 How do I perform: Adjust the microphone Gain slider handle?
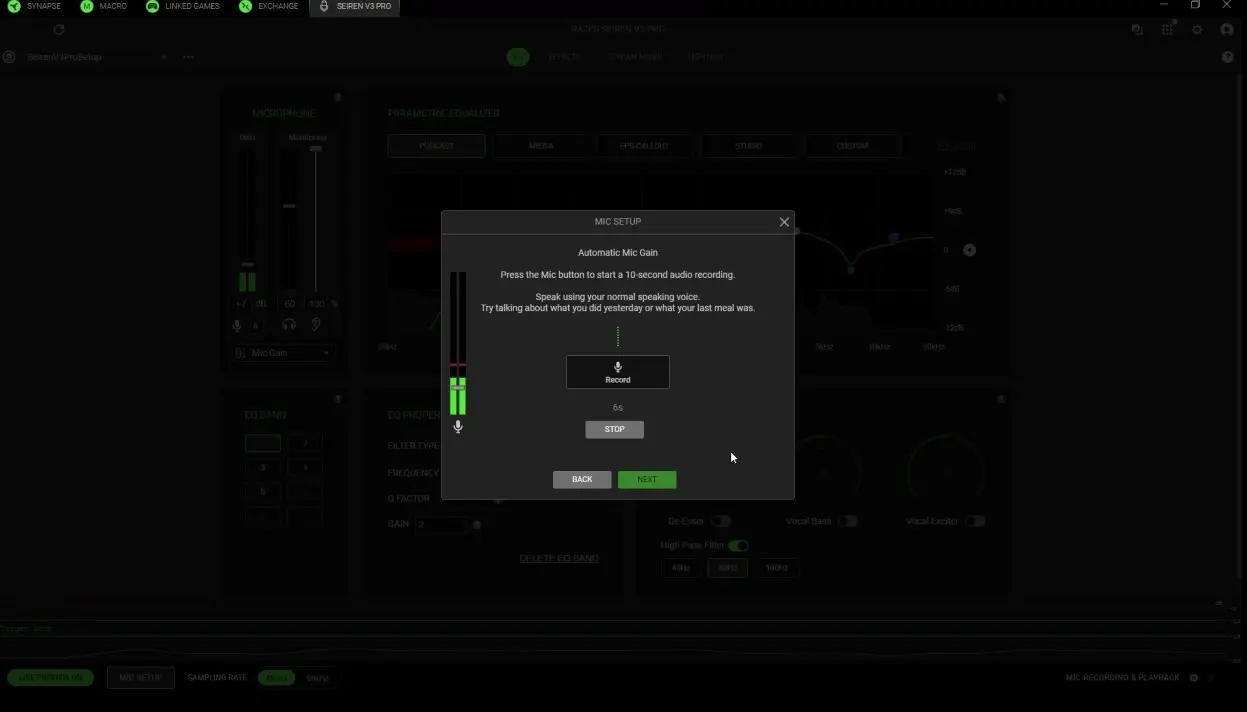[x=247, y=264]
